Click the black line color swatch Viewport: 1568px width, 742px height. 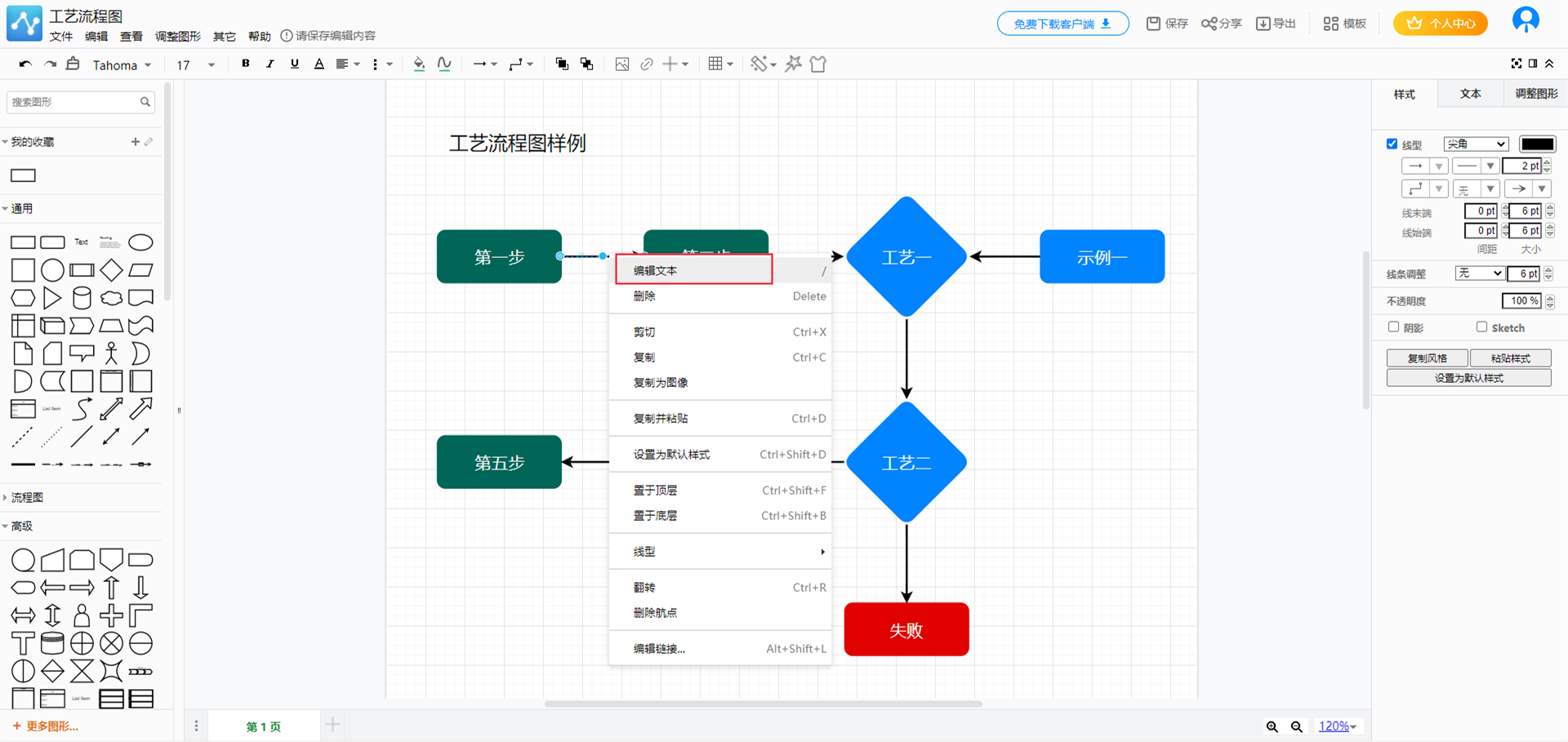click(1537, 144)
